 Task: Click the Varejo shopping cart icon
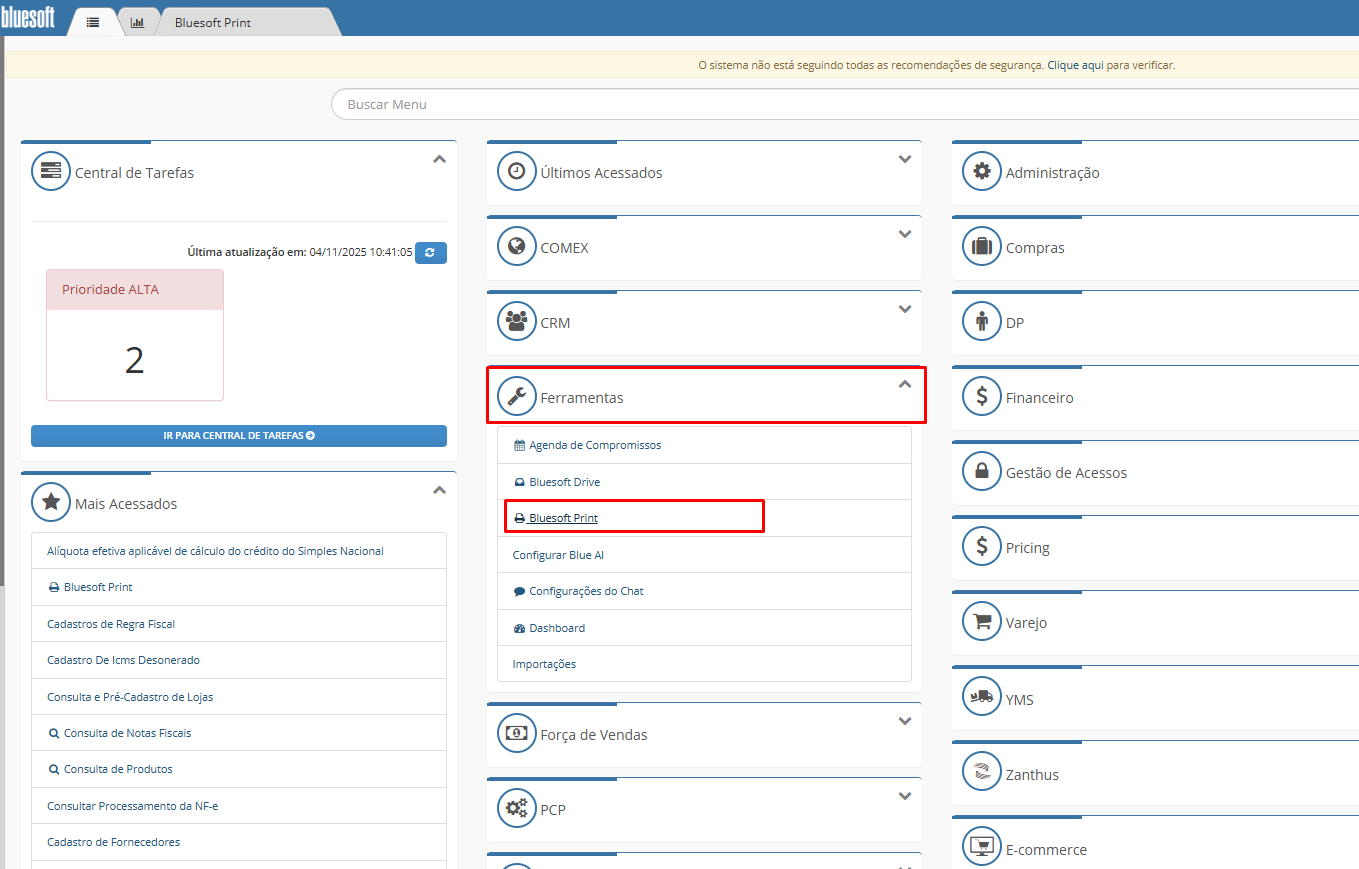tap(981, 622)
